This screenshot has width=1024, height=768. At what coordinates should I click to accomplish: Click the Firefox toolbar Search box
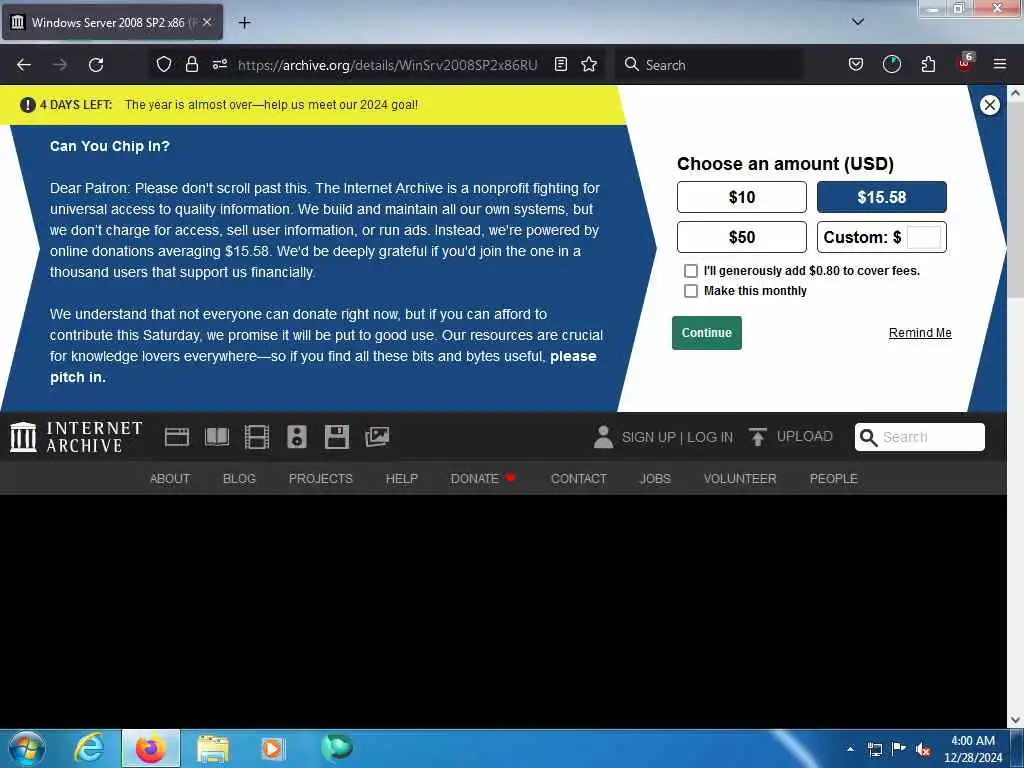point(709,65)
